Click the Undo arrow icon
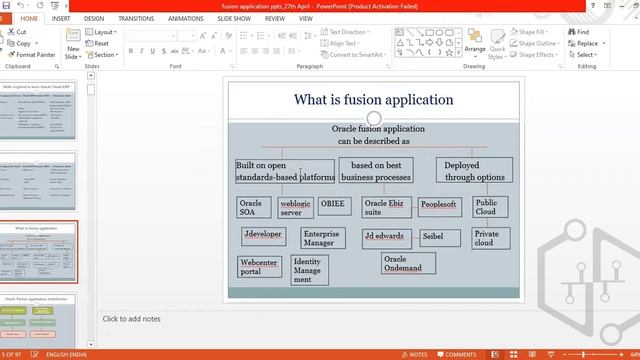Screen dimensions: 640x360 (20, 5)
